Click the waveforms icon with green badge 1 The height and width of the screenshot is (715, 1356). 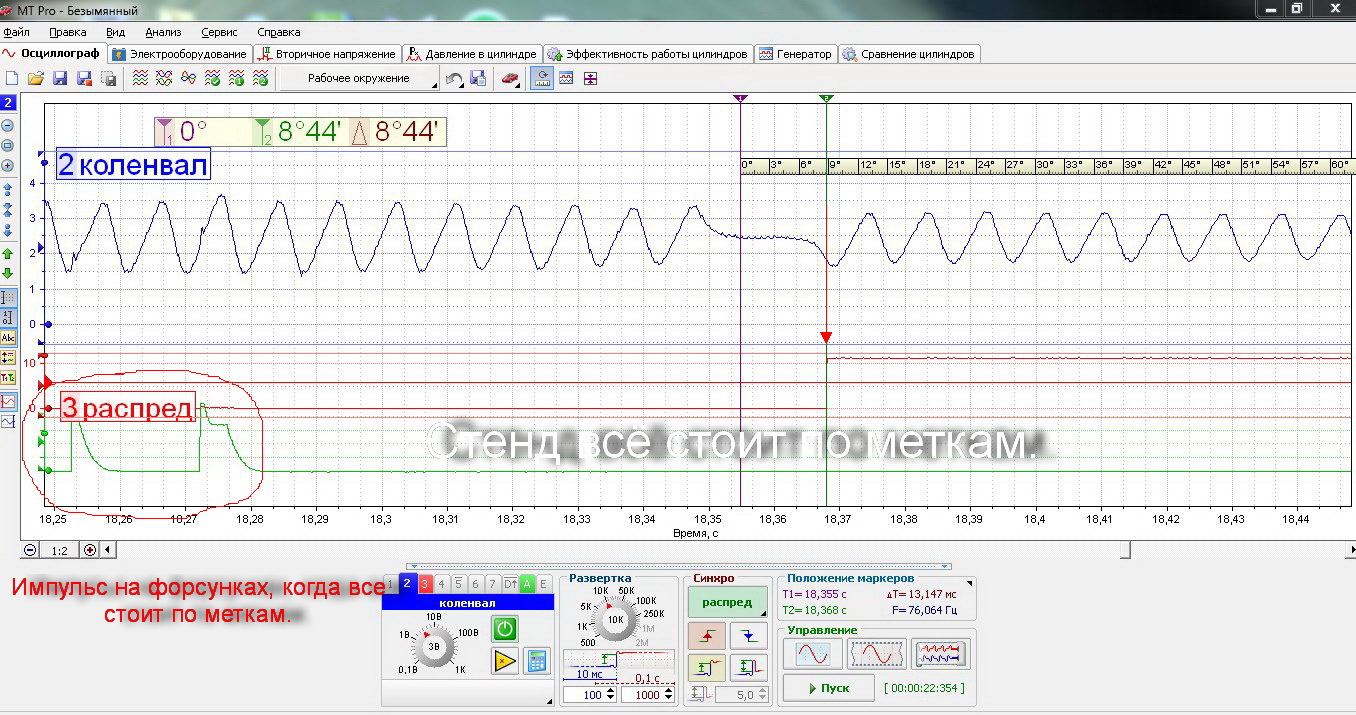(x=237, y=78)
